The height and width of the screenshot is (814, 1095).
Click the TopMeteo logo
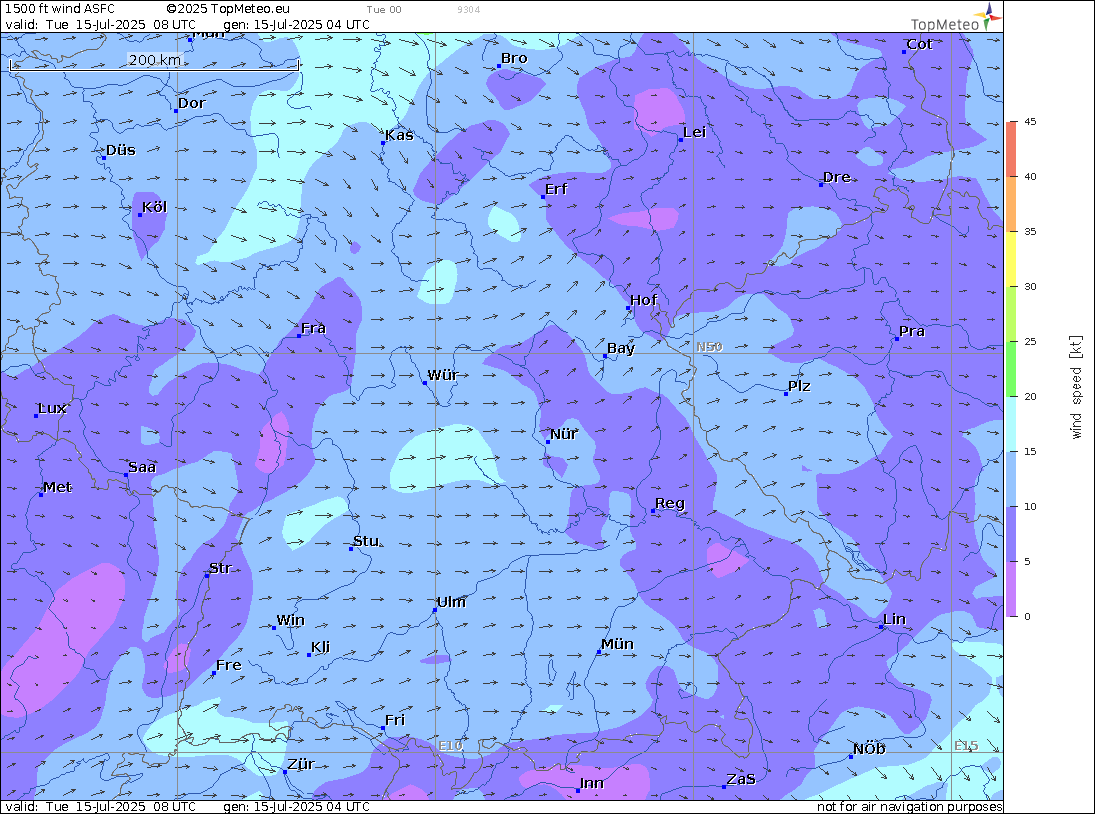point(956,18)
